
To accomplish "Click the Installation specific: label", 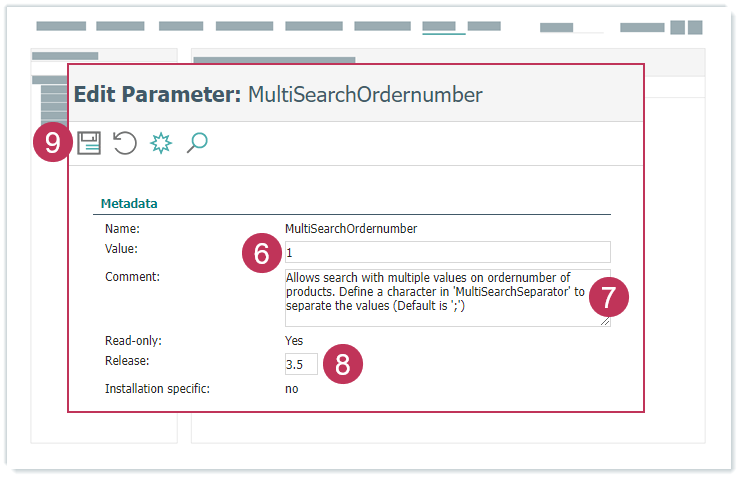I will (x=157, y=389).
